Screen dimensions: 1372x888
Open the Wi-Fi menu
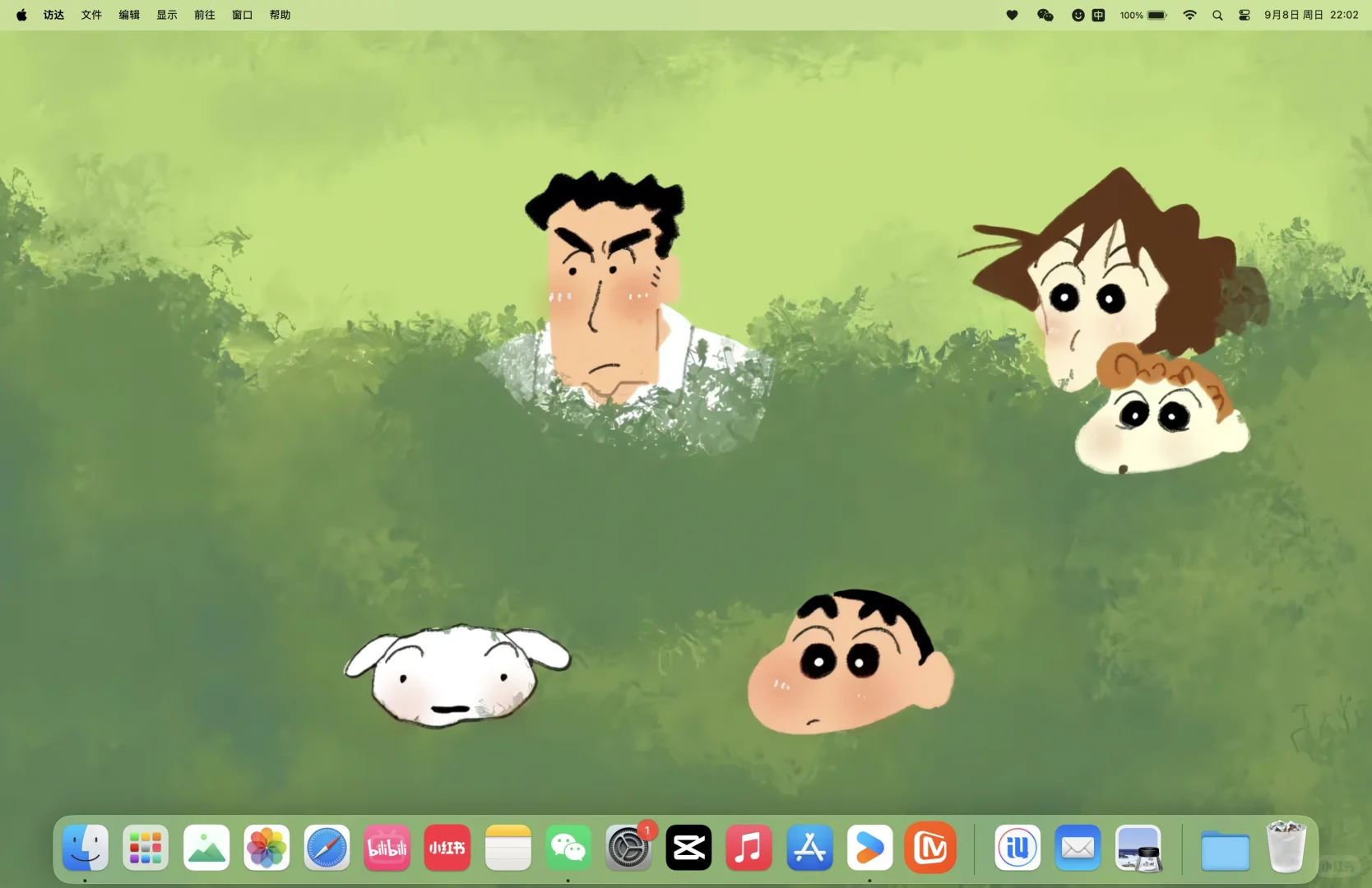pyautogui.click(x=1189, y=15)
